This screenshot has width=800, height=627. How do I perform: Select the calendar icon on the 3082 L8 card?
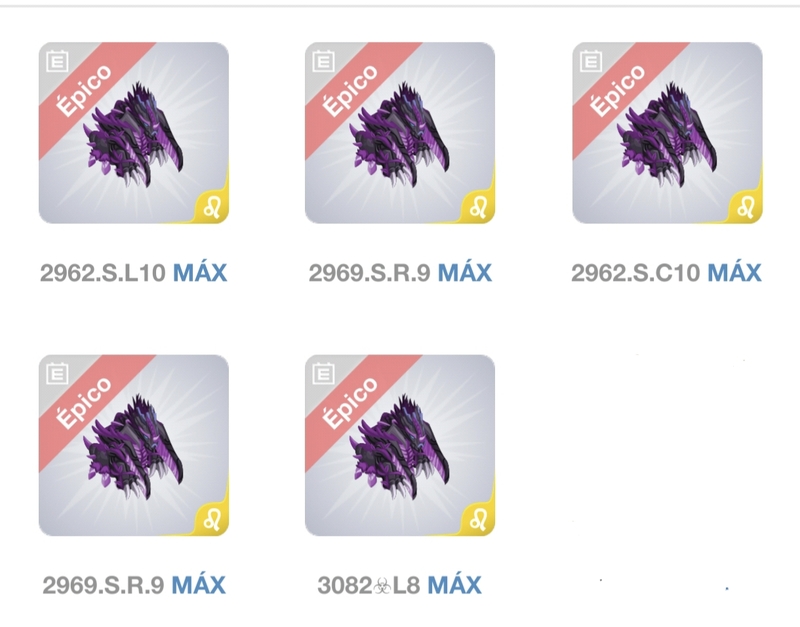[323, 374]
